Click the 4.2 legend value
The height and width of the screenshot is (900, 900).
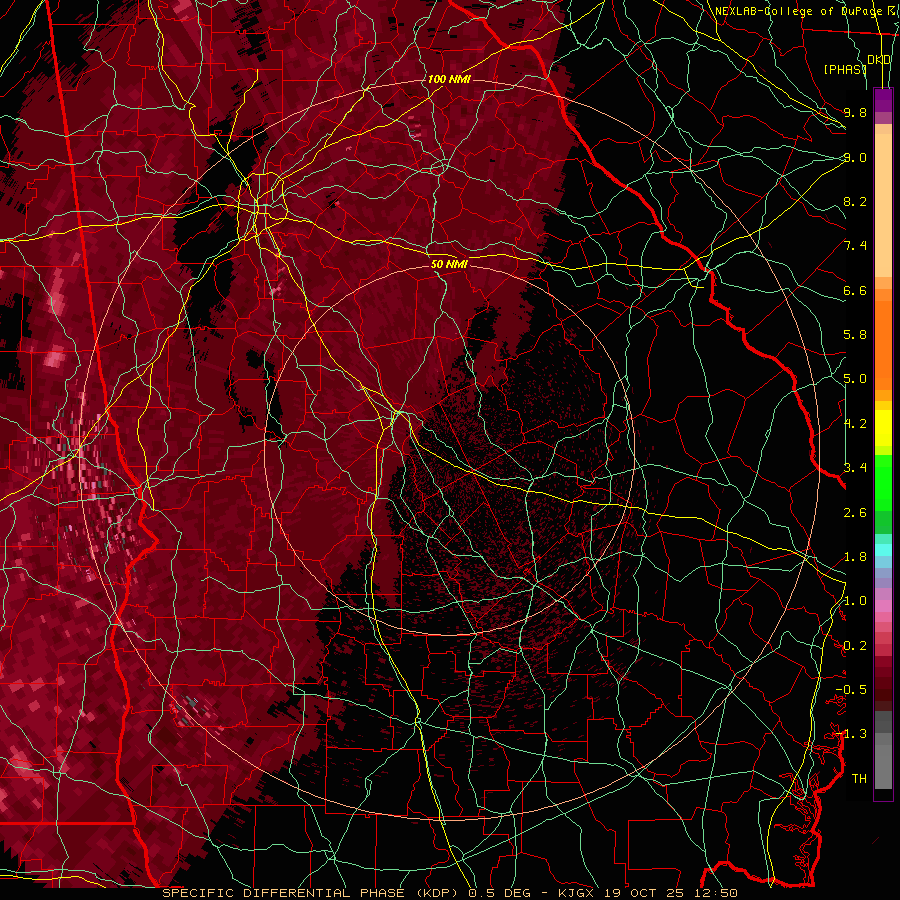pos(855,424)
